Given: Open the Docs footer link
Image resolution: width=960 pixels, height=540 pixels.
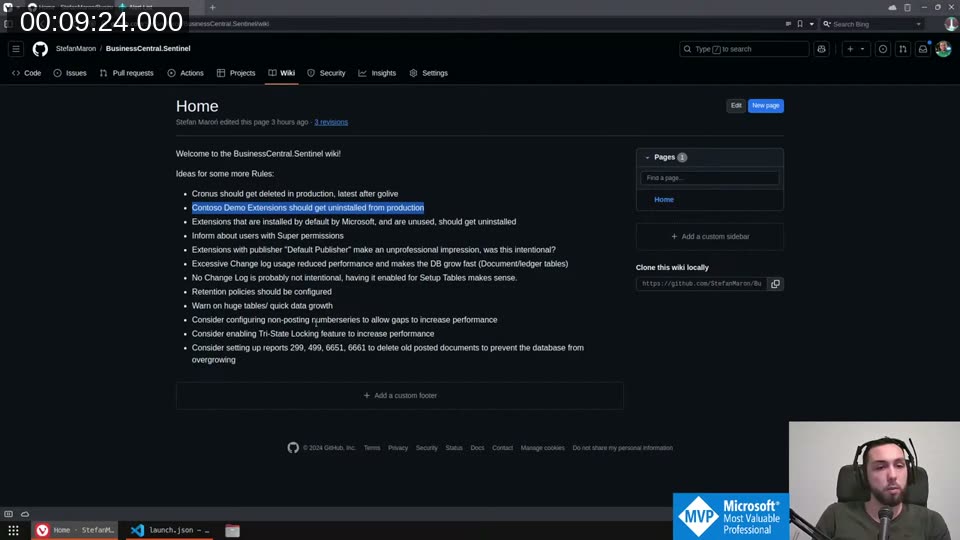Looking at the screenshot, I should coord(477,448).
